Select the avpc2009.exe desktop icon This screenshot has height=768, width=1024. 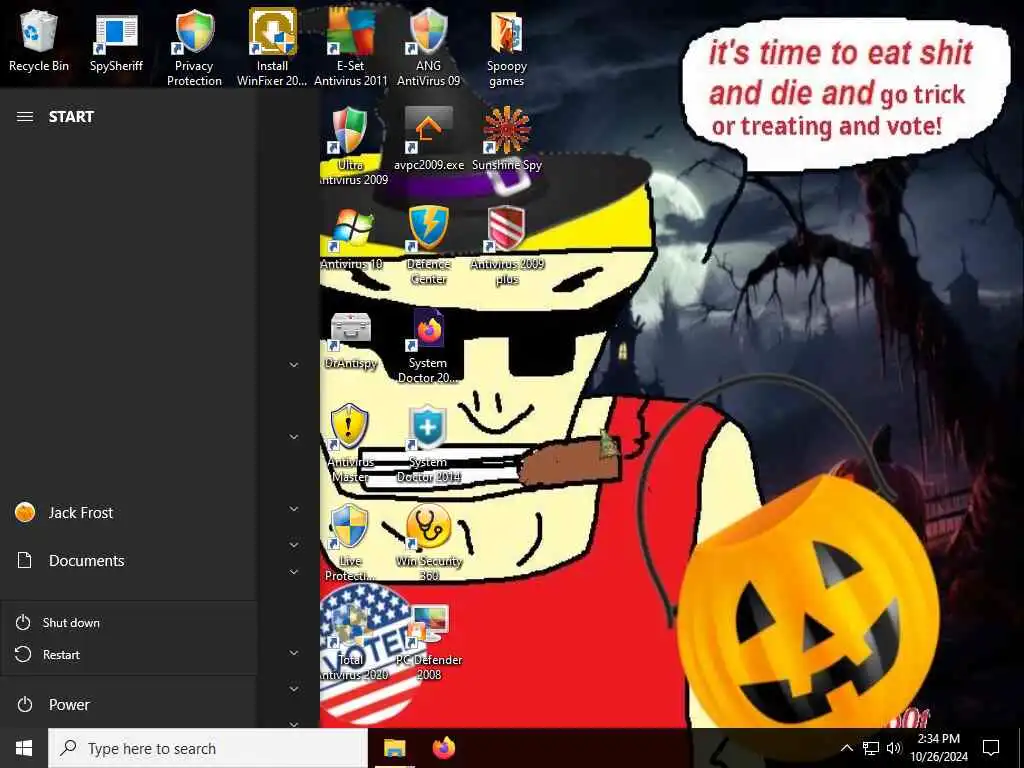pyautogui.click(x=428, y=138)
